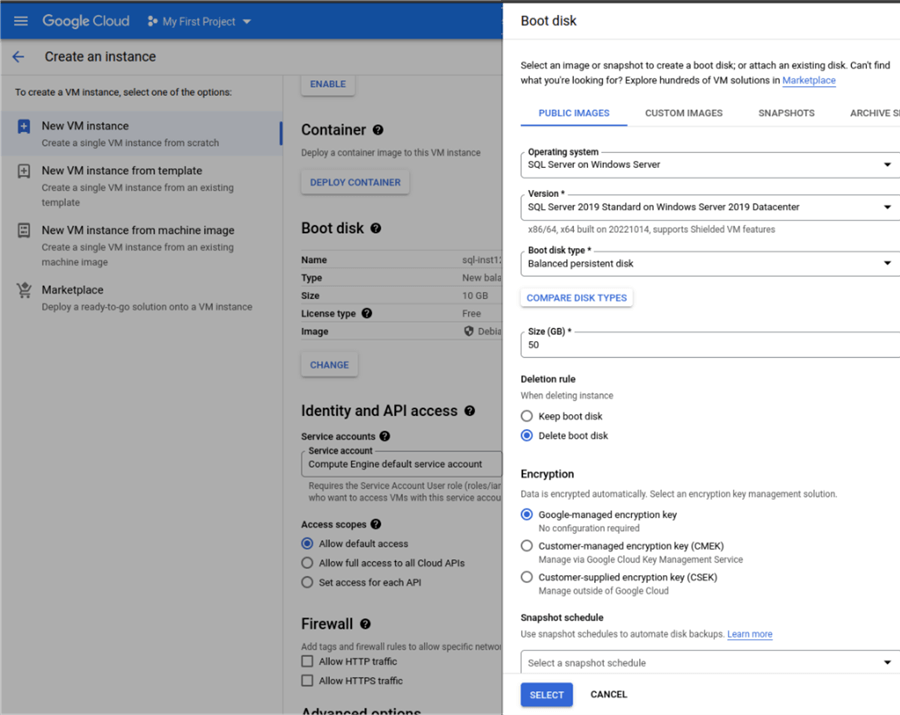Switch to the Snapshots tab

pos(786,113)
